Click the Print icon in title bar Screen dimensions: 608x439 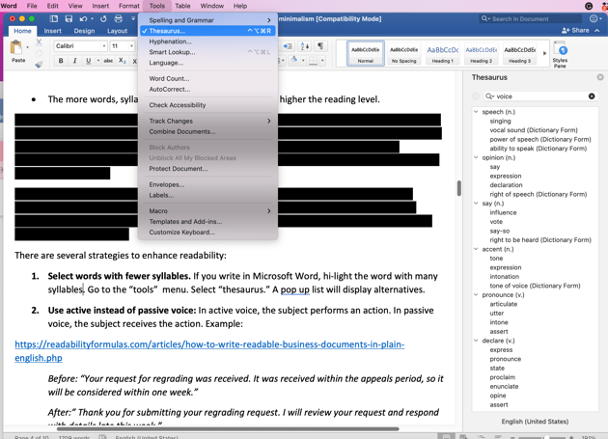[118, 19]
